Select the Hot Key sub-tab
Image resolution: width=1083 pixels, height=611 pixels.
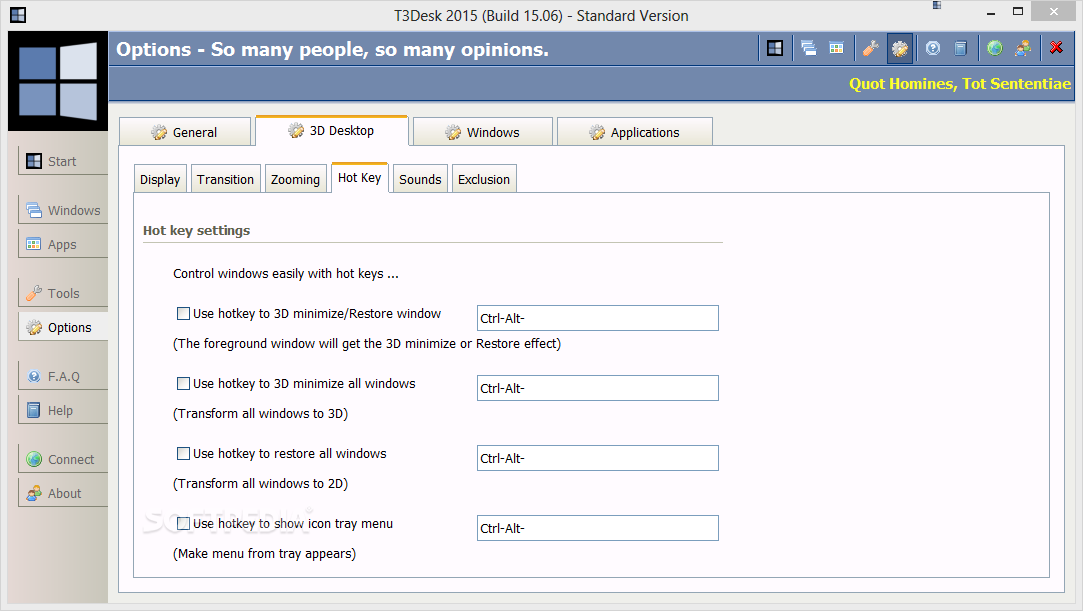(360, 177)
